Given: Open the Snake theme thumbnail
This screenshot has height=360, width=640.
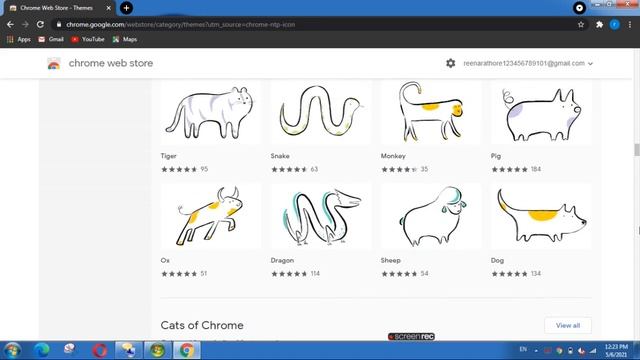Looking at the screenshot, I should [320, 112].
